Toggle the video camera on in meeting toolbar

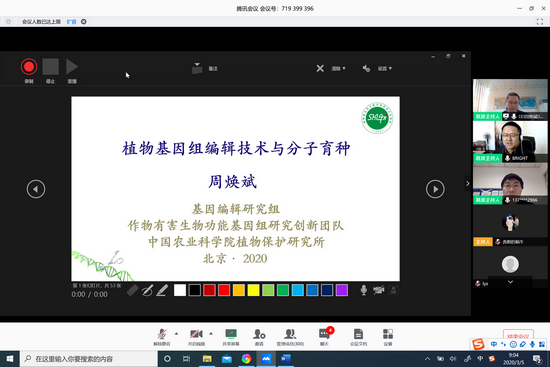coord(196,337)
